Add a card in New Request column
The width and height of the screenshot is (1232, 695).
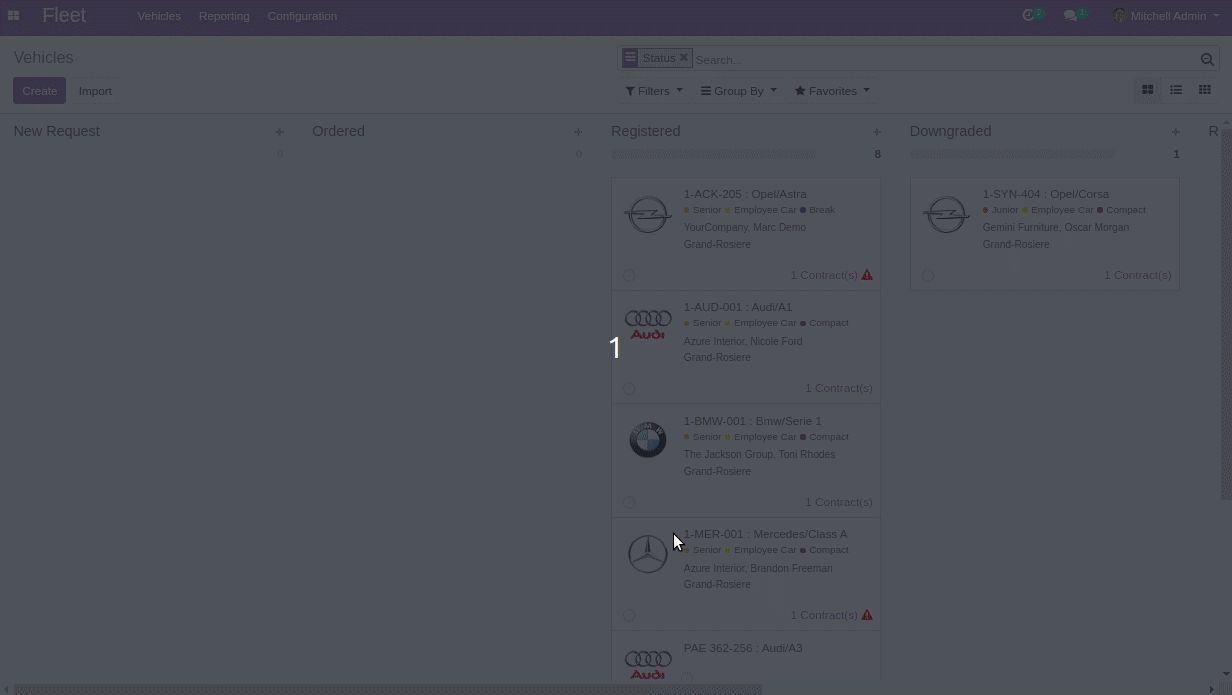279,132
